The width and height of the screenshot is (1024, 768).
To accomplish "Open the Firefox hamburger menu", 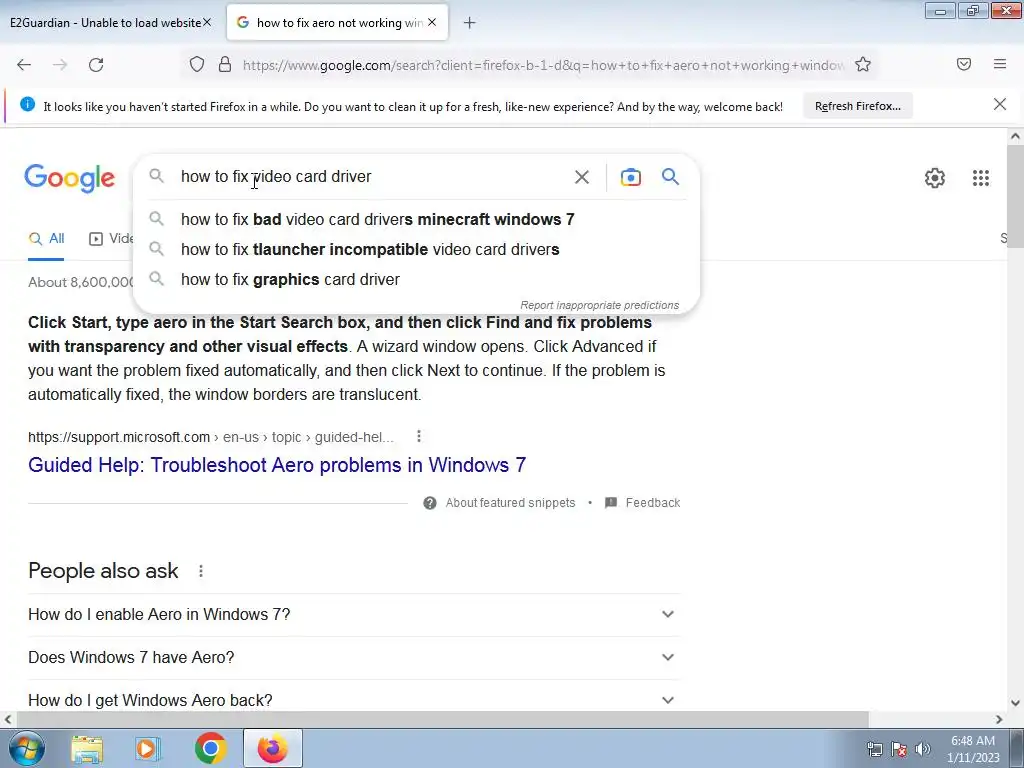I will (1000, 64).
